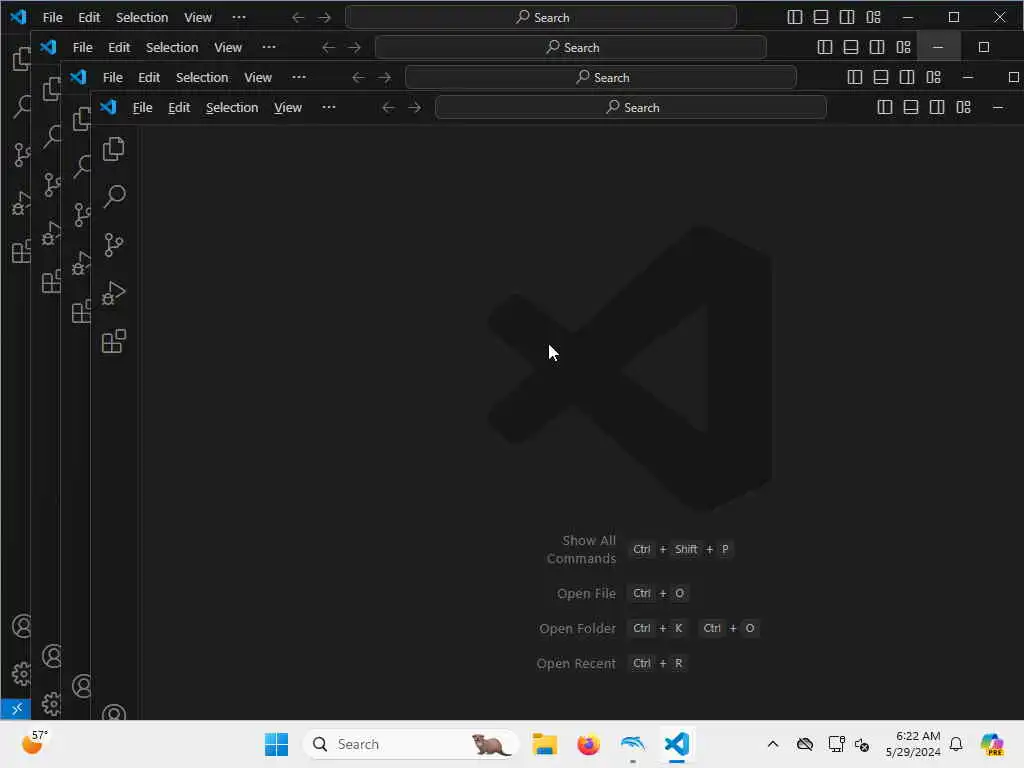Go back arrow in third window

tap(358, 77)
